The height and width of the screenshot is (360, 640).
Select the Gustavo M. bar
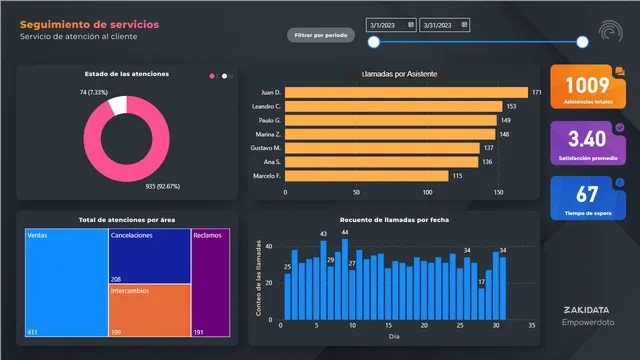(382, 148)
